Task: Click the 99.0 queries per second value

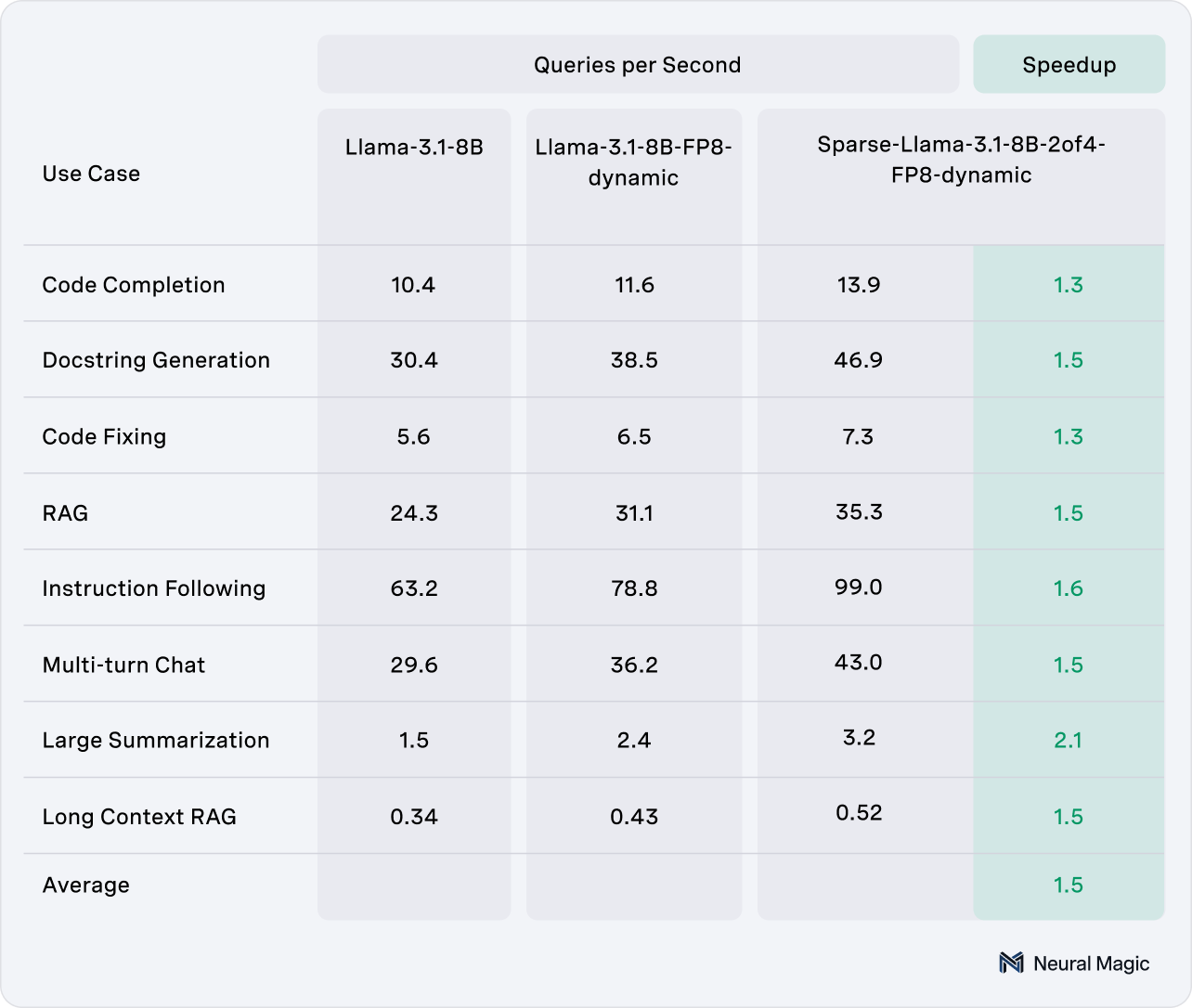Action: point(859,588)
